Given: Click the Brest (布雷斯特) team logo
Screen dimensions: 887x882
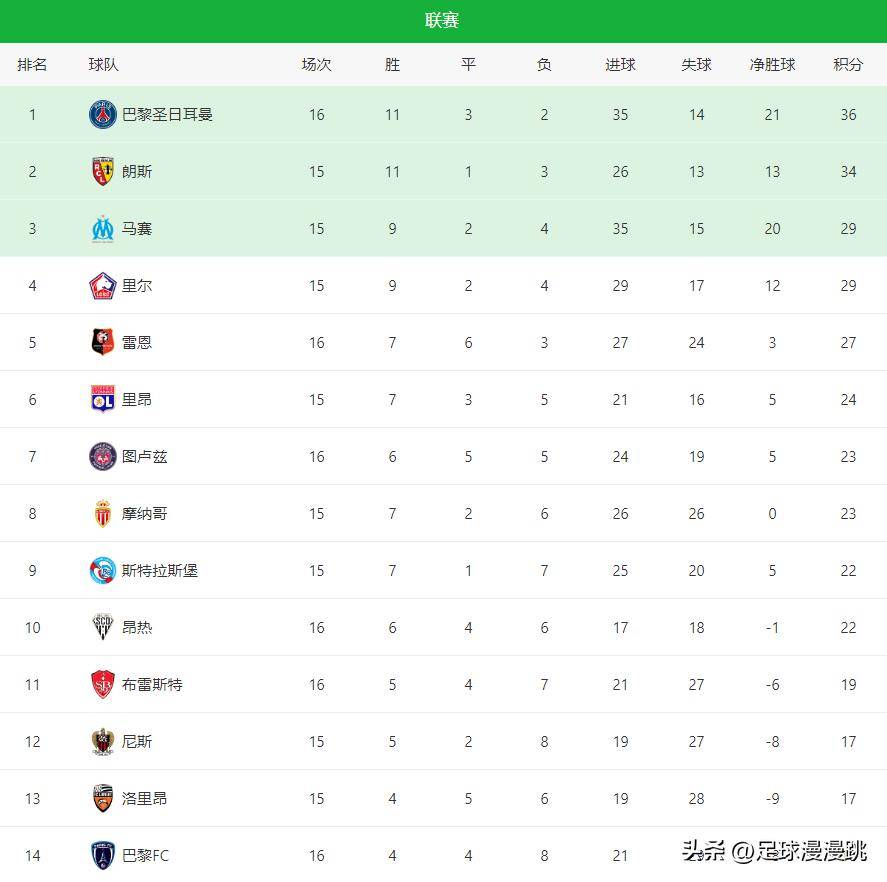Looking at the screenshot, I should (103, 685).
